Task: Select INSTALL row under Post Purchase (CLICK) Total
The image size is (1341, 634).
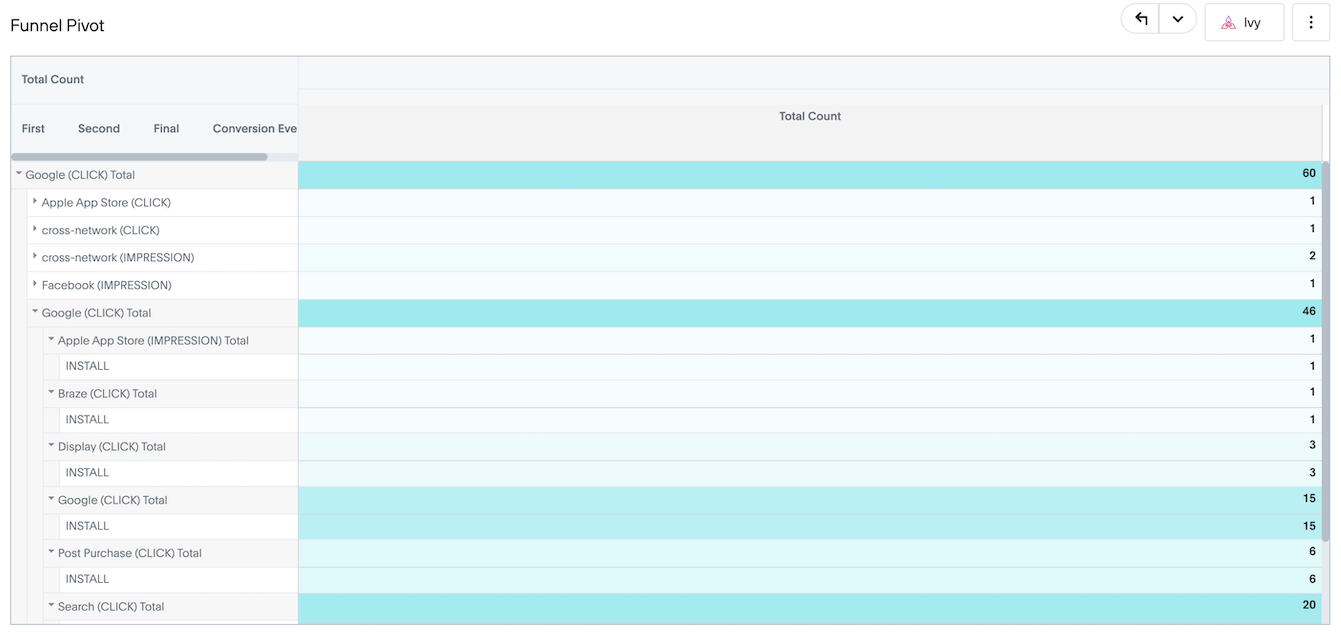Action: [x=178, y=579]
